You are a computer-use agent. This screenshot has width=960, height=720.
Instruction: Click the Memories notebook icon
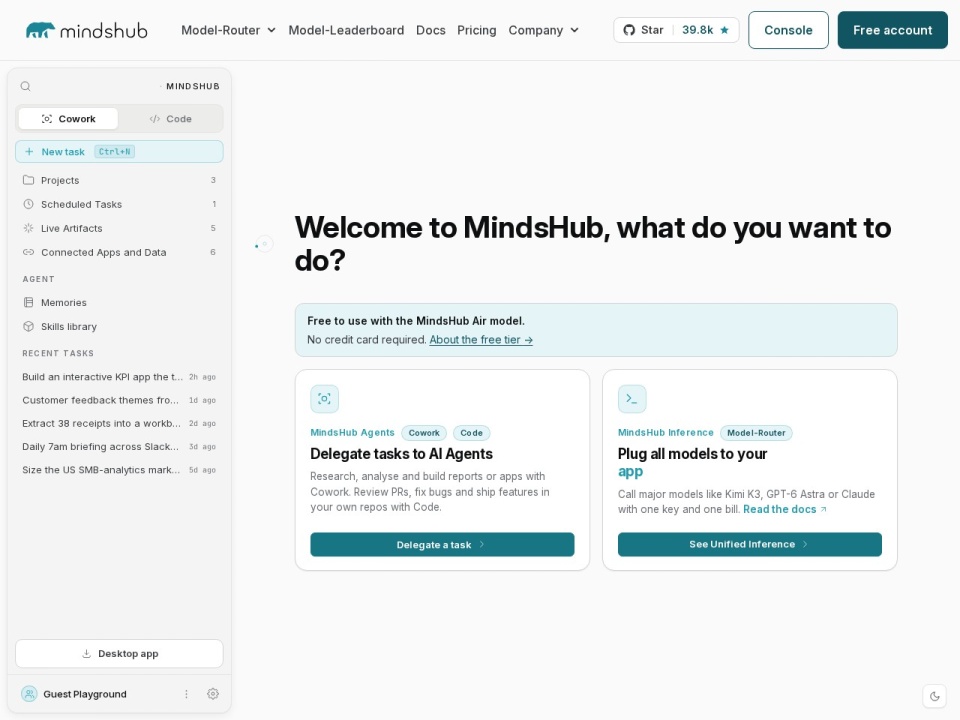(28, 302)
